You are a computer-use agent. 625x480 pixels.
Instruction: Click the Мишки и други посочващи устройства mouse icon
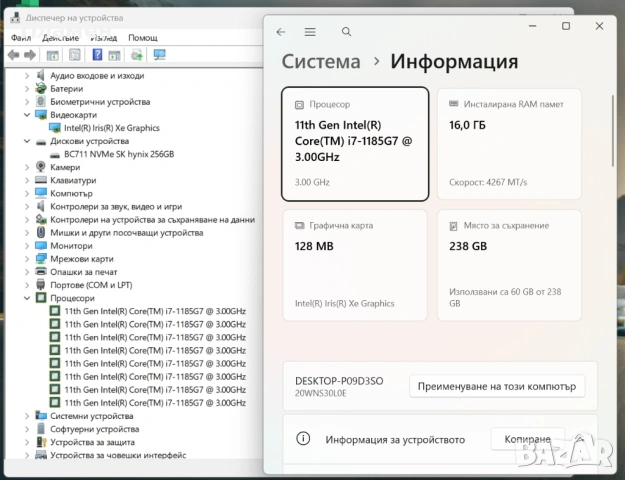(41, 232)
